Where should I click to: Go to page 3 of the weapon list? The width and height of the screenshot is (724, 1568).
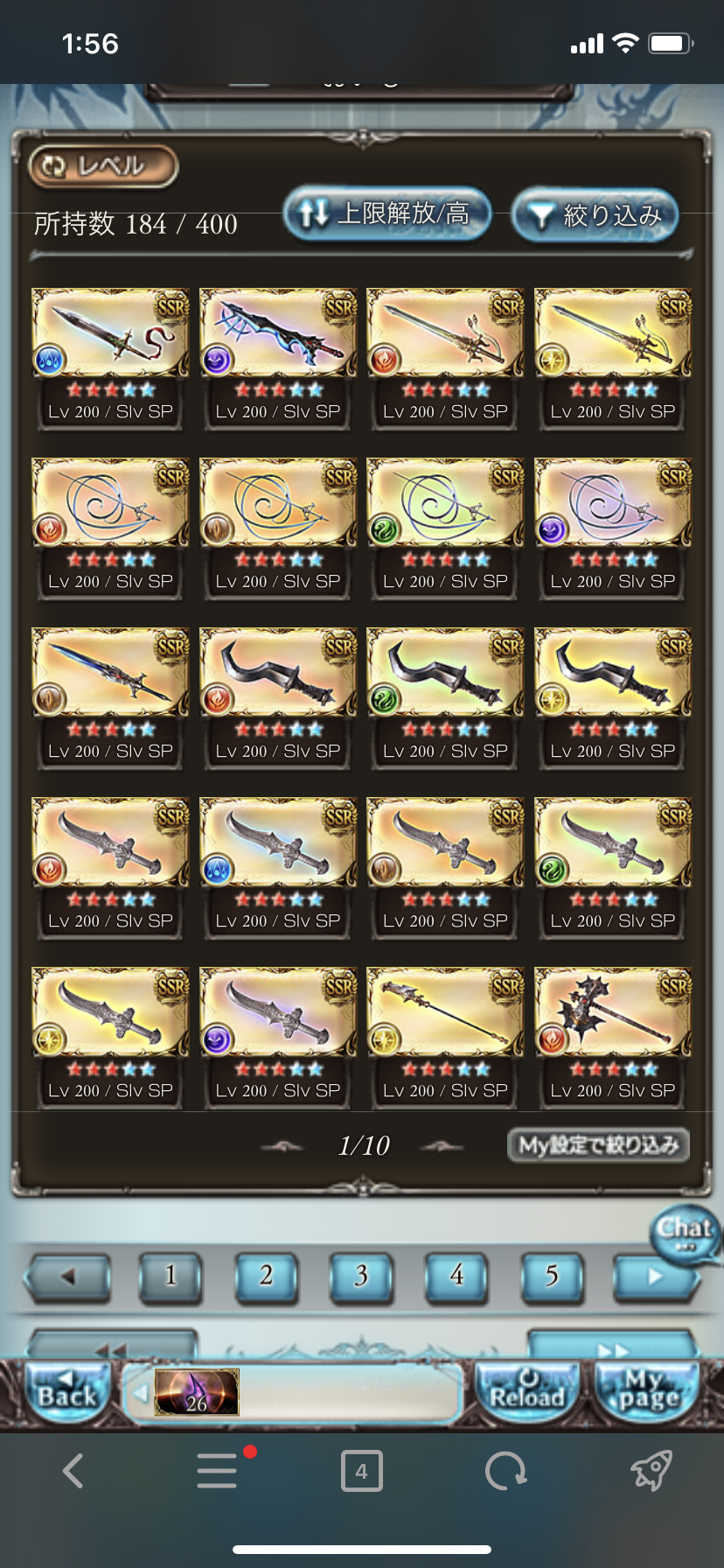point(361,1277)
